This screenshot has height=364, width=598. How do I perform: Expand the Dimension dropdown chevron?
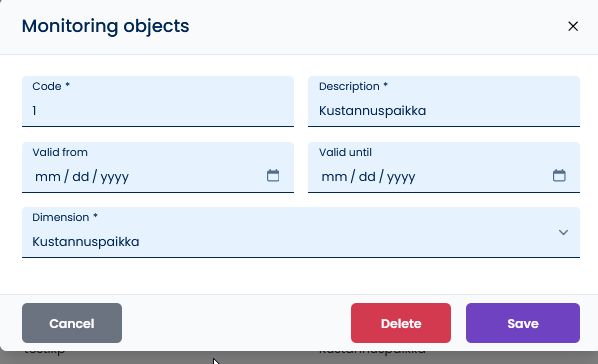(563, 232)
